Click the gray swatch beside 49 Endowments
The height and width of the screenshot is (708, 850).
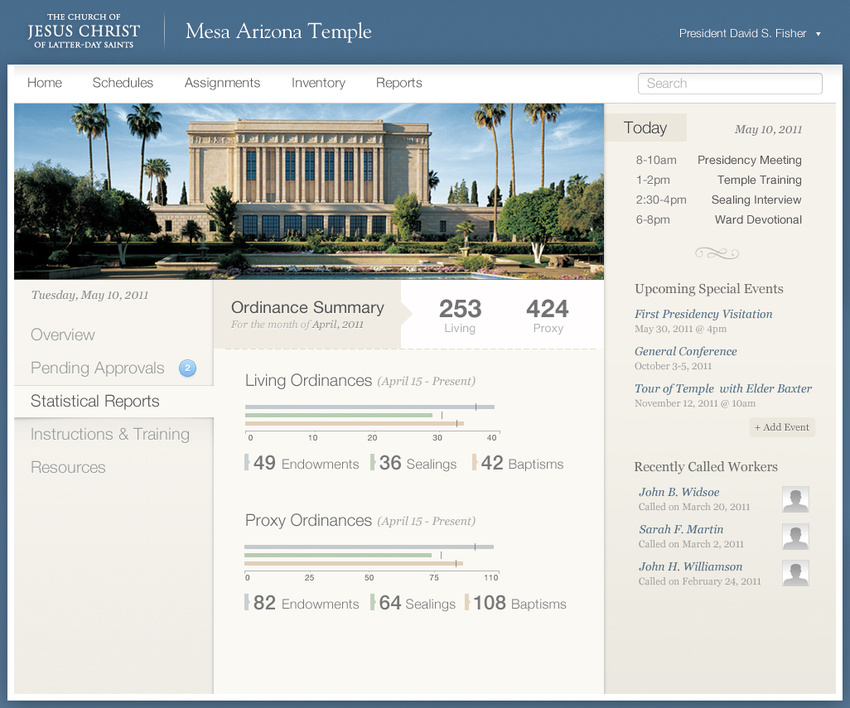247,462
